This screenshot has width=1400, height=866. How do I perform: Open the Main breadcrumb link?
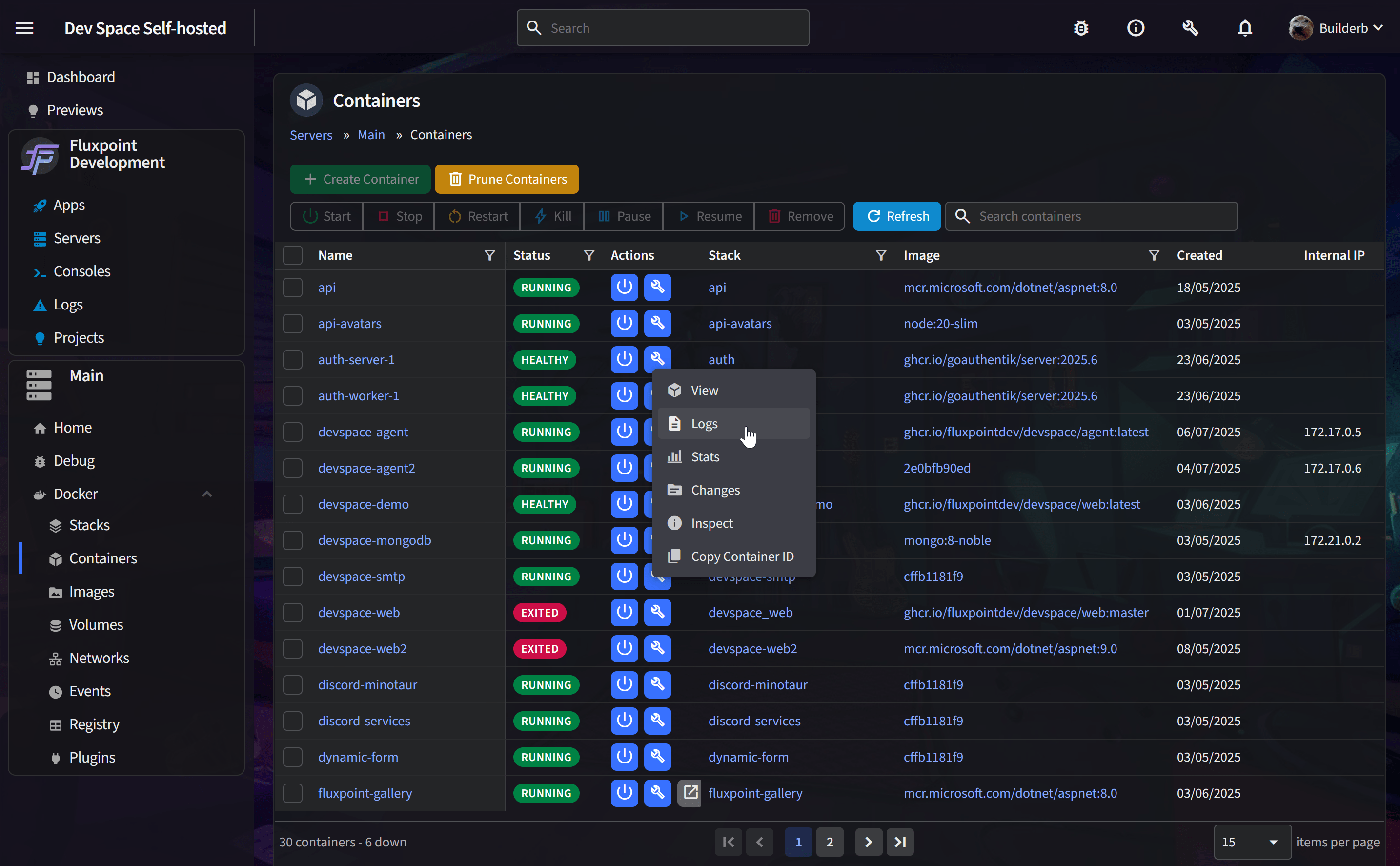pyautogui.click(x=371, y=135)
